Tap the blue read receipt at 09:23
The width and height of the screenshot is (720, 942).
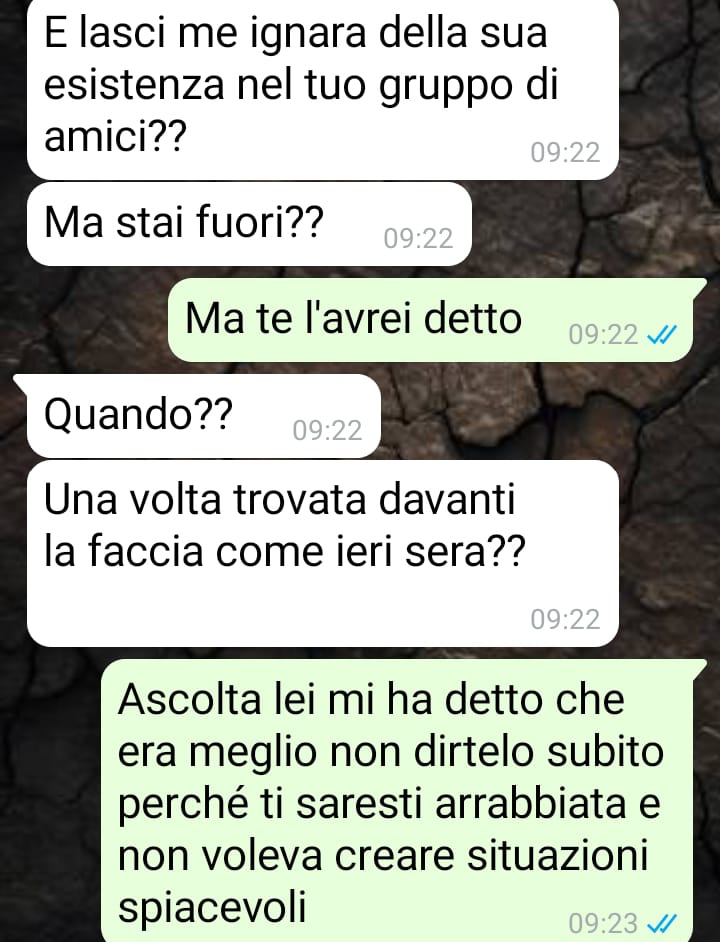[661, 922]
